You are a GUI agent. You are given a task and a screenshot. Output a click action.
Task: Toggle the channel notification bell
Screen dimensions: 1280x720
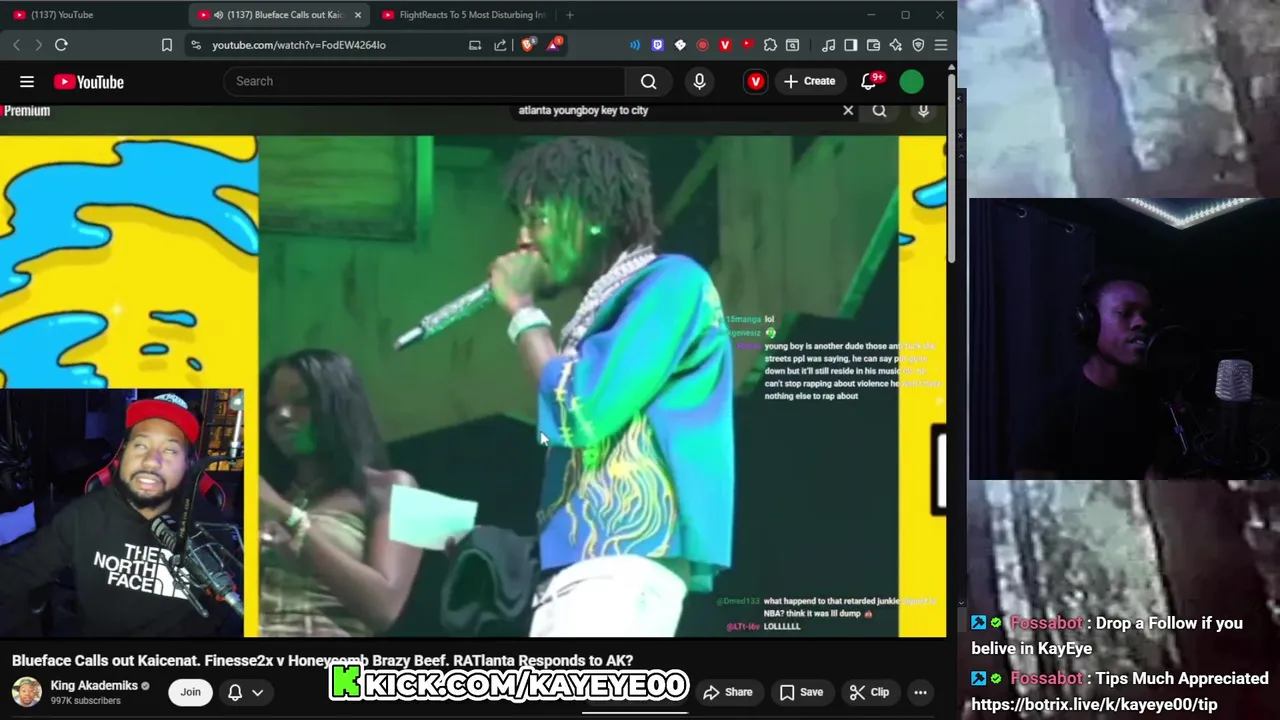[x=235, y=692]
